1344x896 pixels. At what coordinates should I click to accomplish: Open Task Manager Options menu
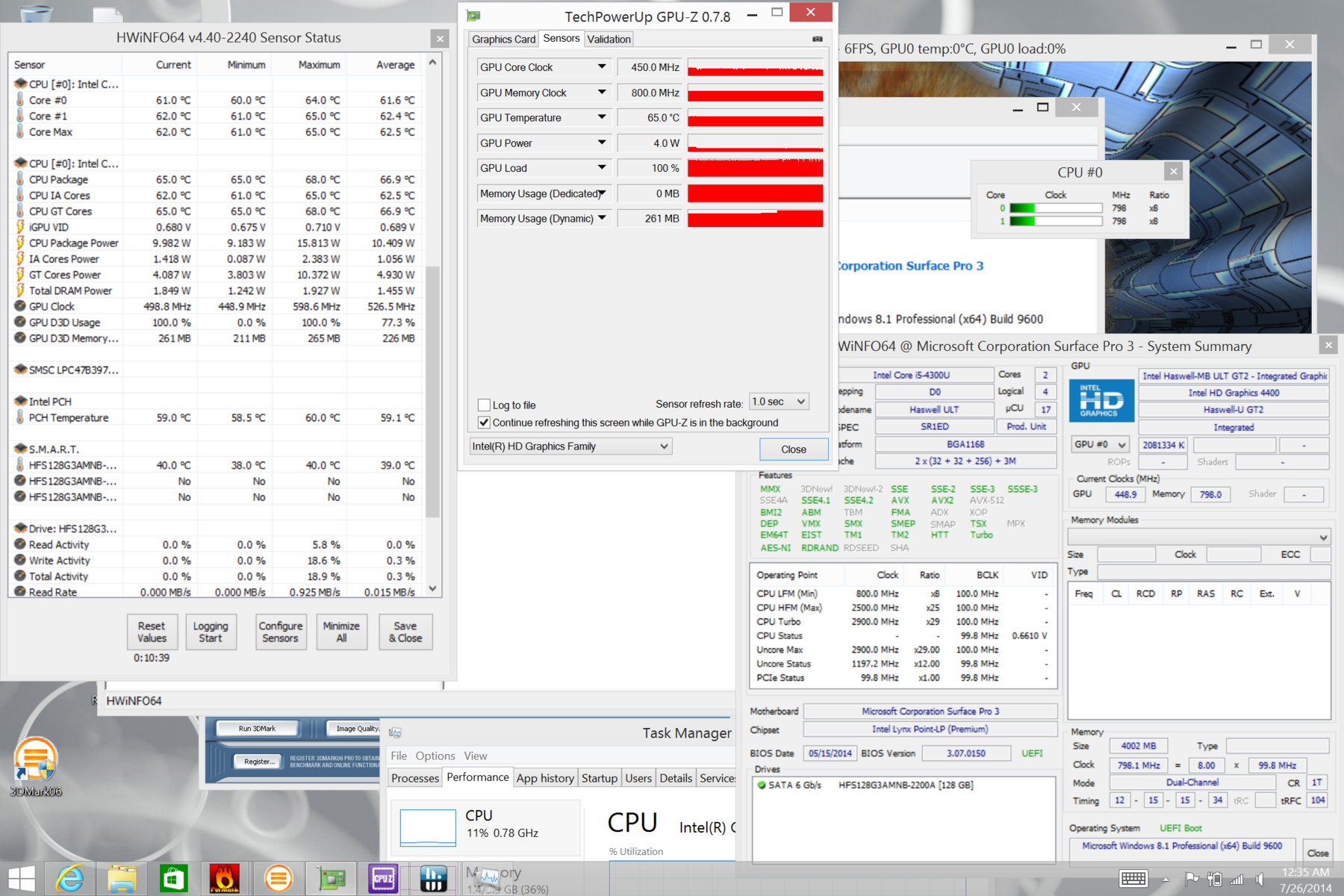click(x=435, y=756)
